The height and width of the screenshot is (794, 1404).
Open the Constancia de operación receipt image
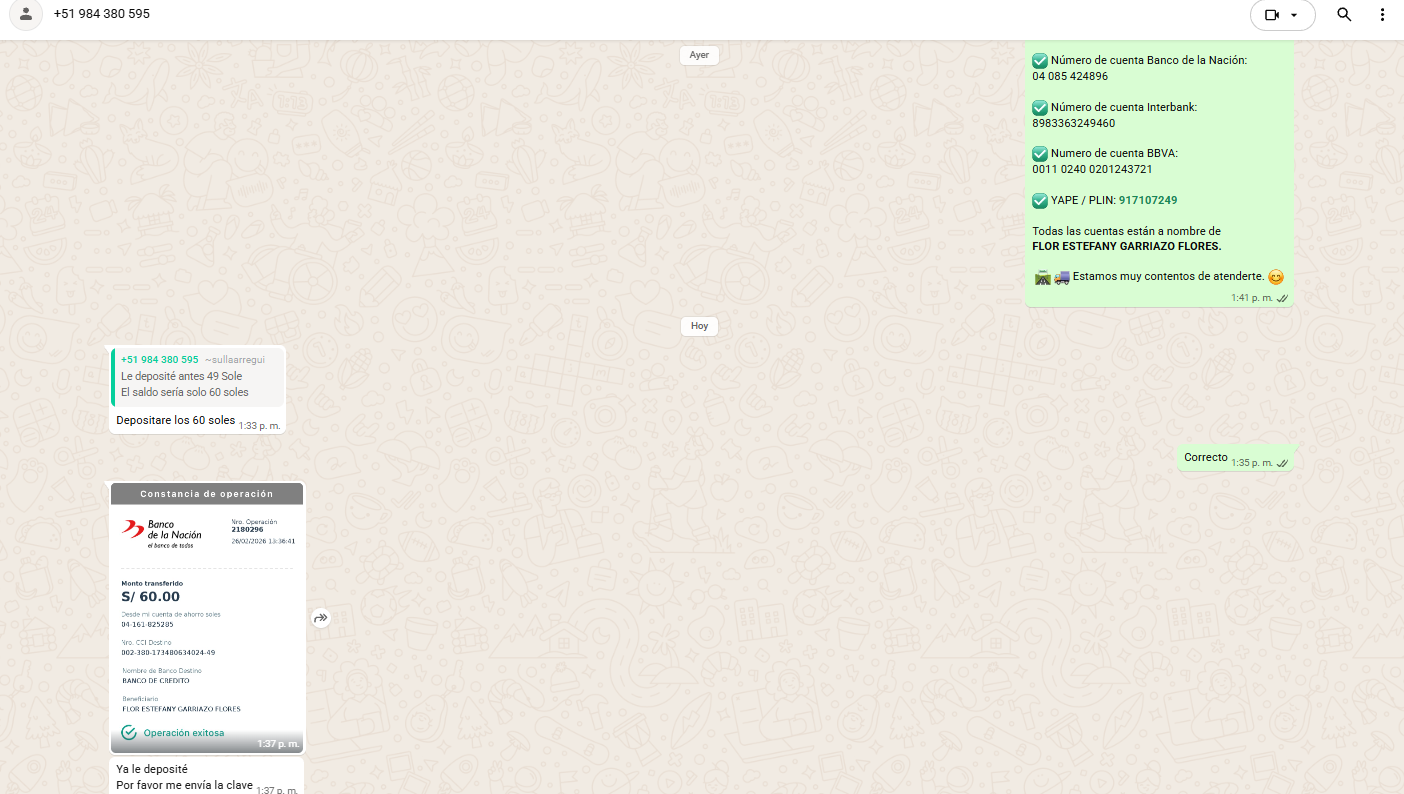(x=206, y=617)
